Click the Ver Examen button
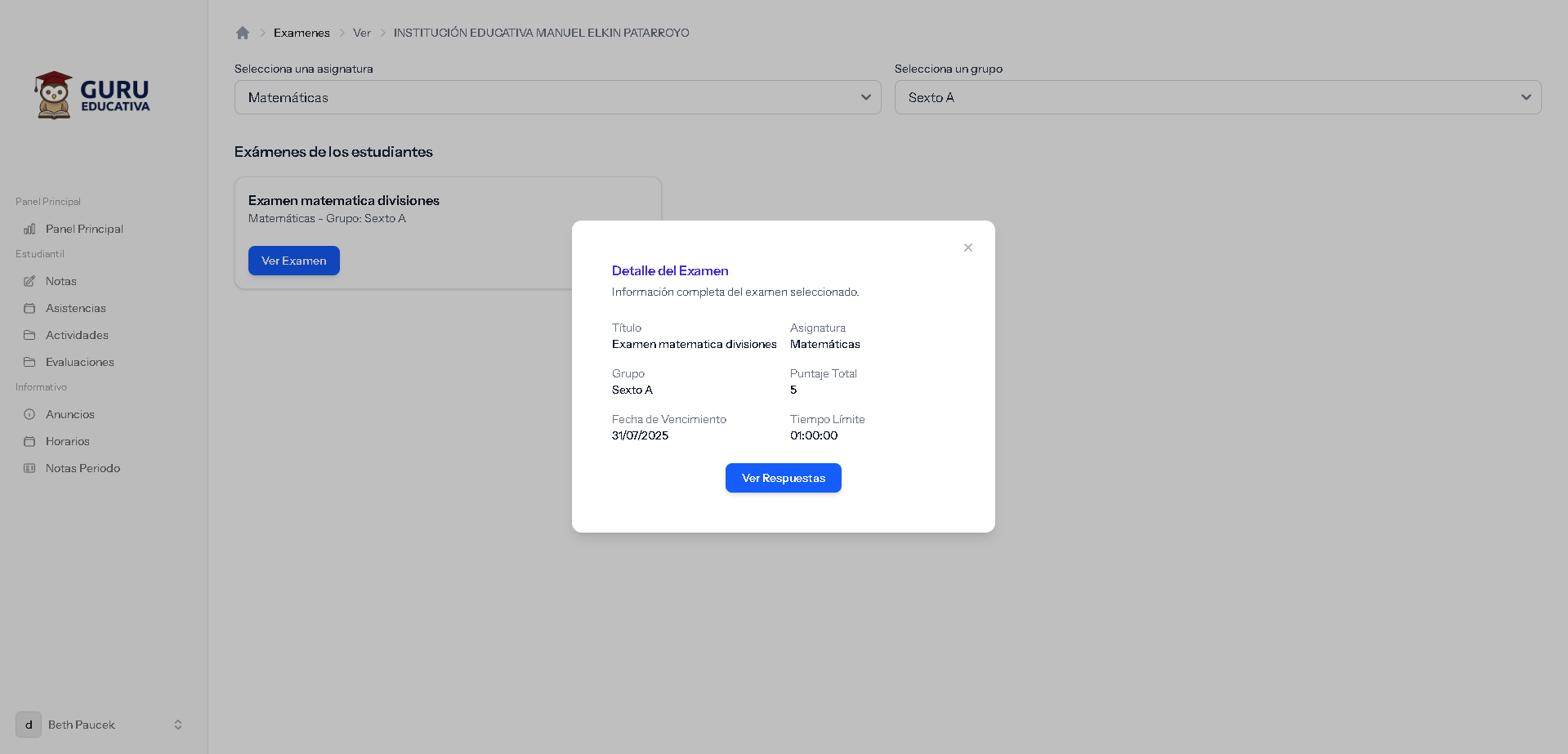 pyautogui.click(x=293, y=261)
